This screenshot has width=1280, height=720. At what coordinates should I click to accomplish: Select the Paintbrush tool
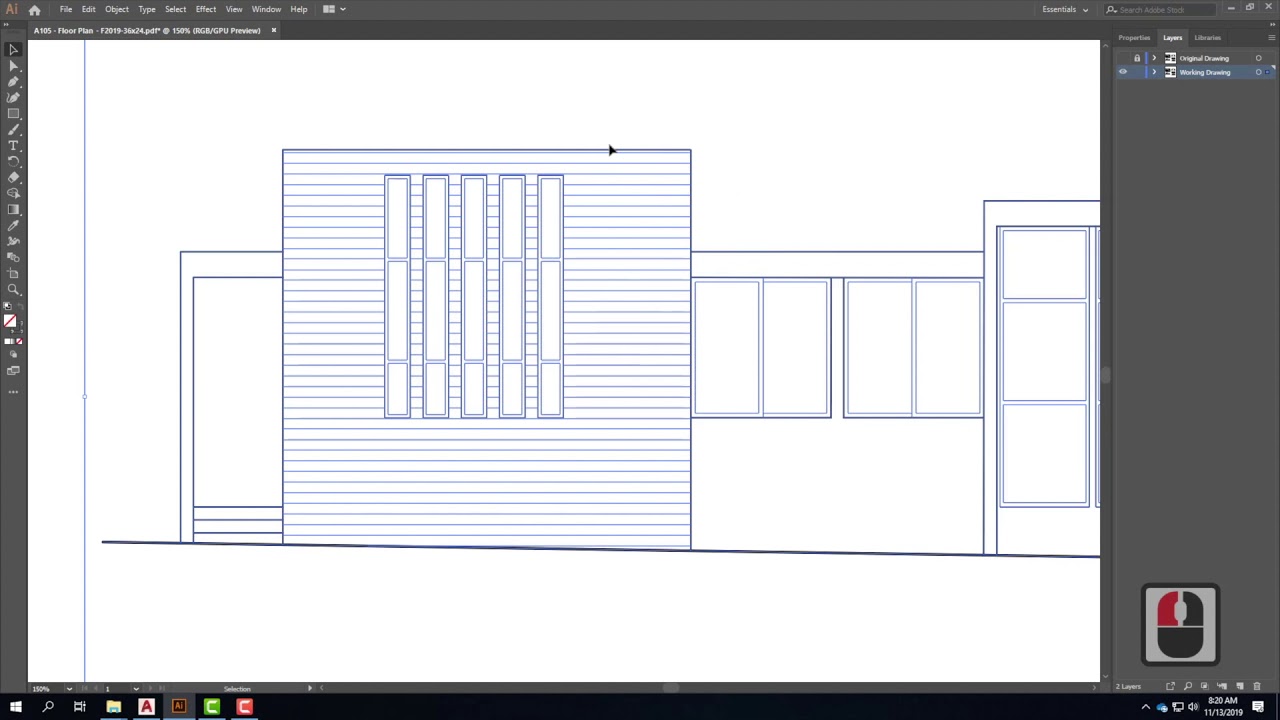click(13, 129)
